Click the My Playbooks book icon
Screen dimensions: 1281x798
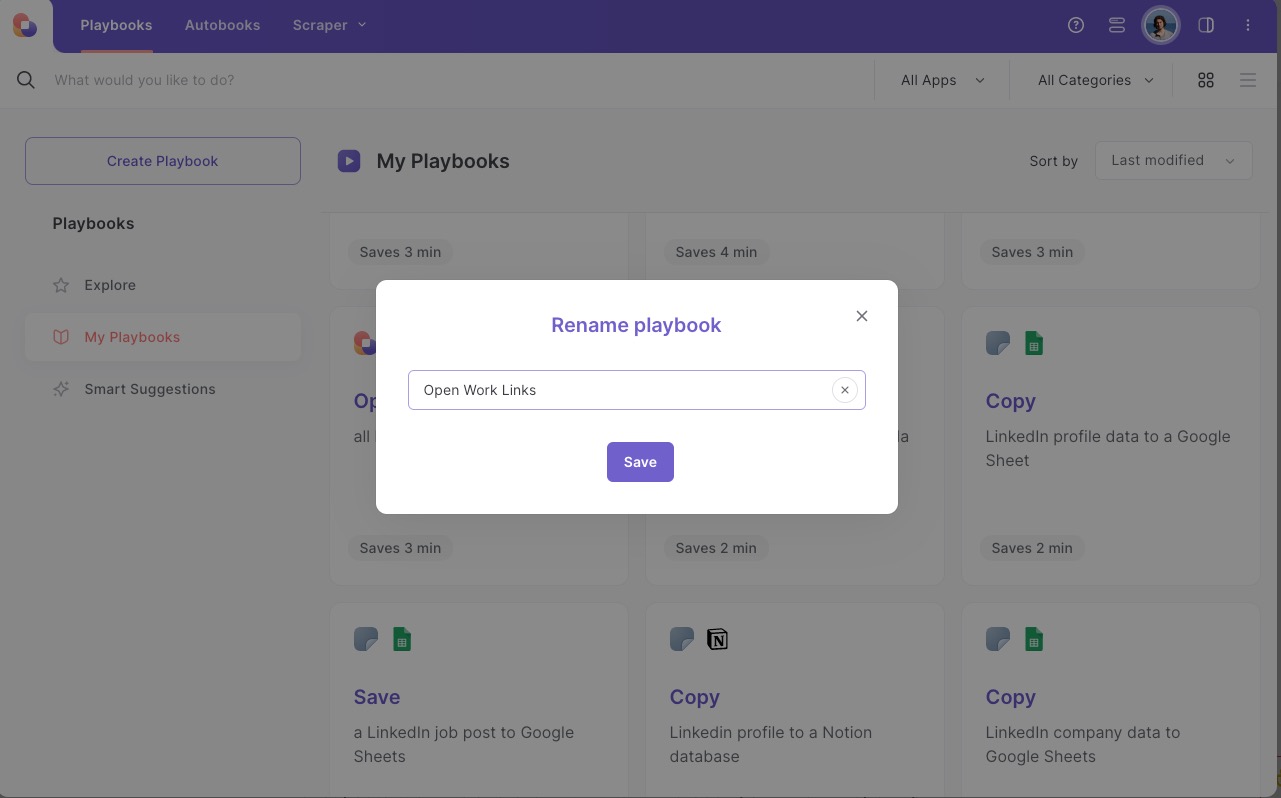[61, 337]
